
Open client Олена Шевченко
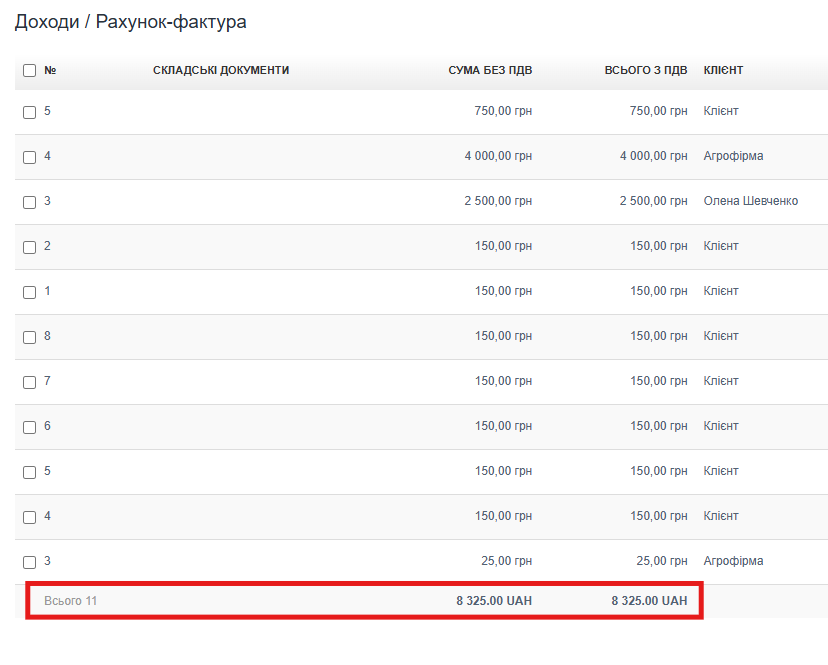[x=750, y=201]
